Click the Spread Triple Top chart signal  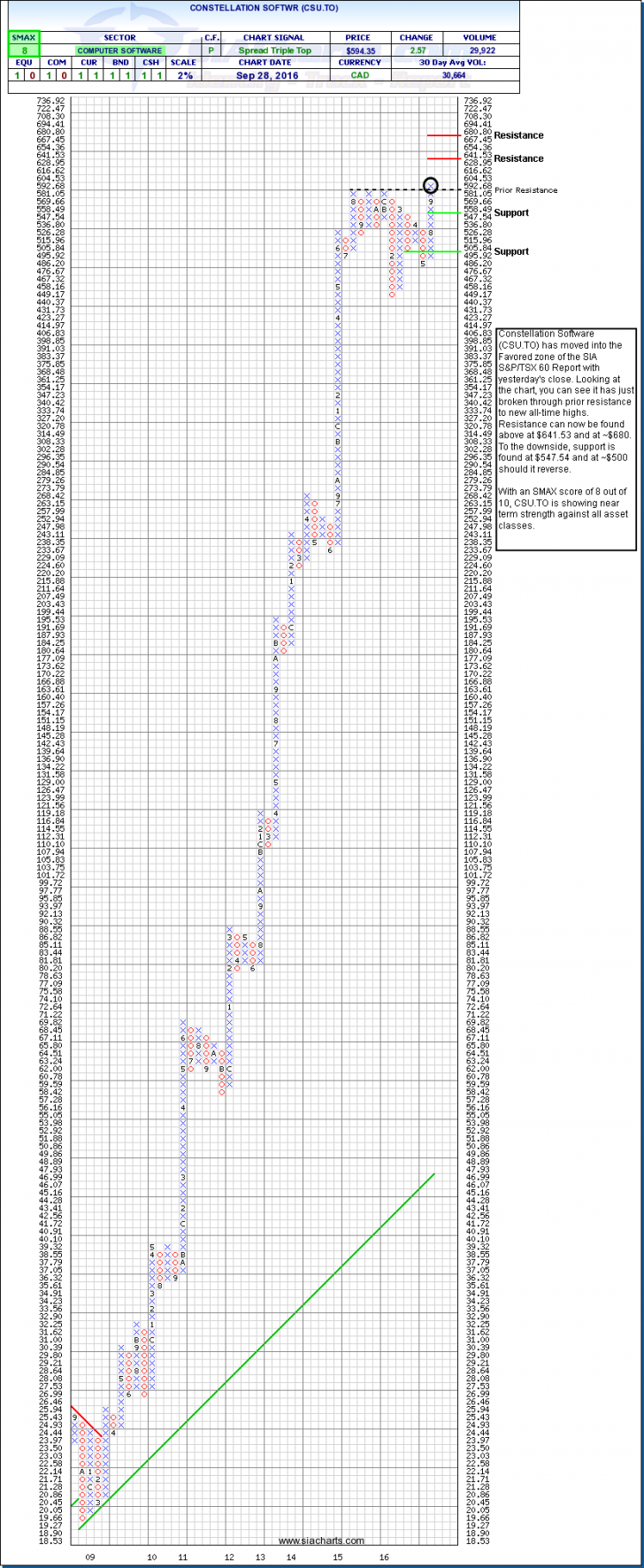pos(275,50)
